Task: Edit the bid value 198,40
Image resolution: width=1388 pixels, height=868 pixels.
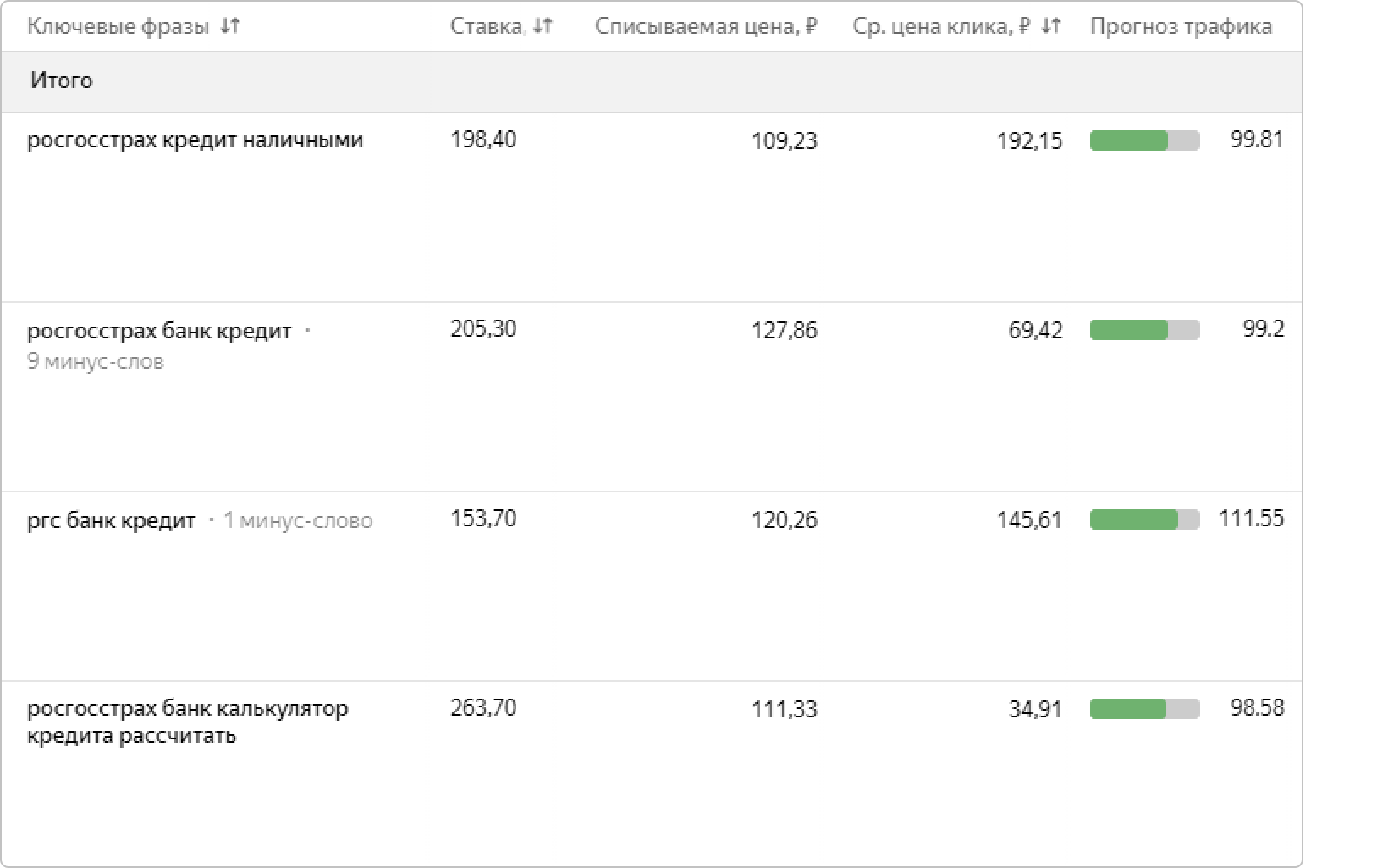Action: pos(483,140)
